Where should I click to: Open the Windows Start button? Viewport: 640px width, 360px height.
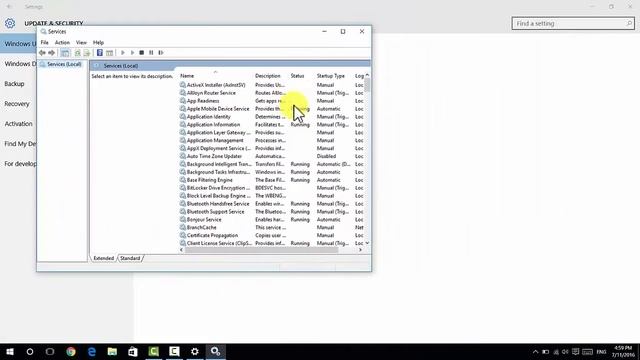[10, 351]
